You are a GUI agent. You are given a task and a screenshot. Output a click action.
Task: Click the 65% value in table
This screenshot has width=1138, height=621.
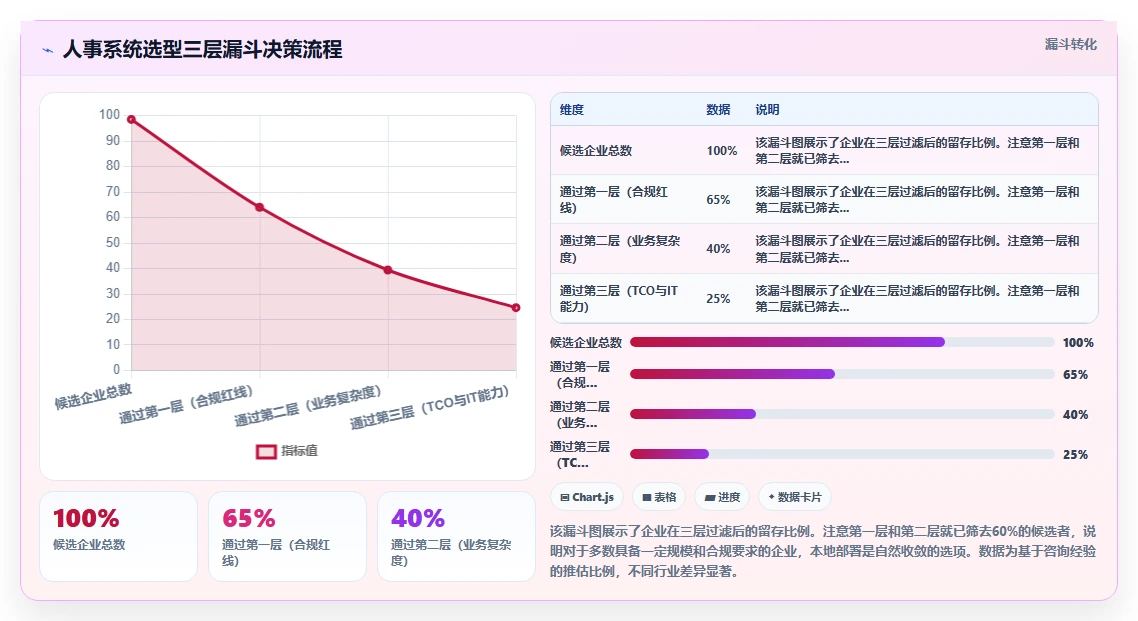[719, 200]
